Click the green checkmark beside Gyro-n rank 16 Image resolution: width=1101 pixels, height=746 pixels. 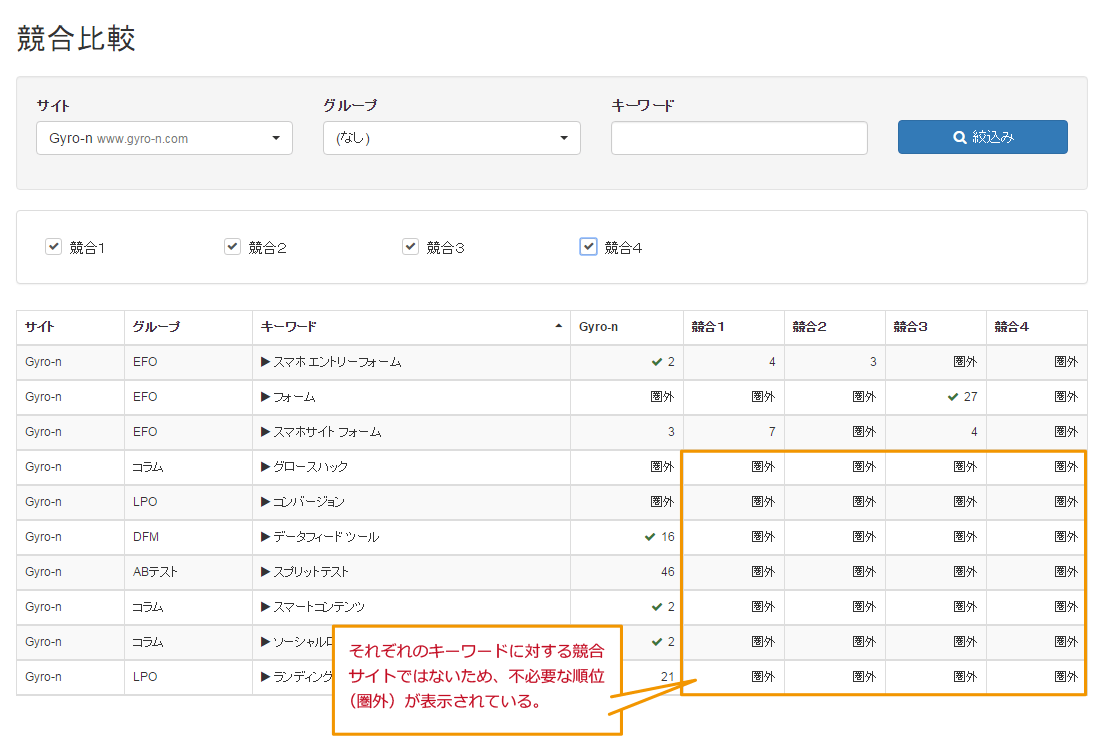651,537
